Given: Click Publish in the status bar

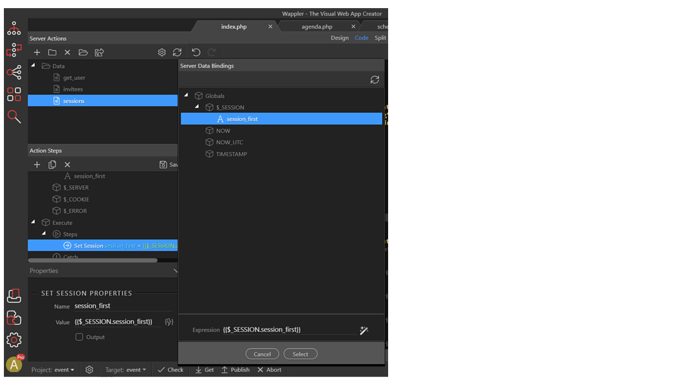Looking at the screenshot, I should [235, 370].
